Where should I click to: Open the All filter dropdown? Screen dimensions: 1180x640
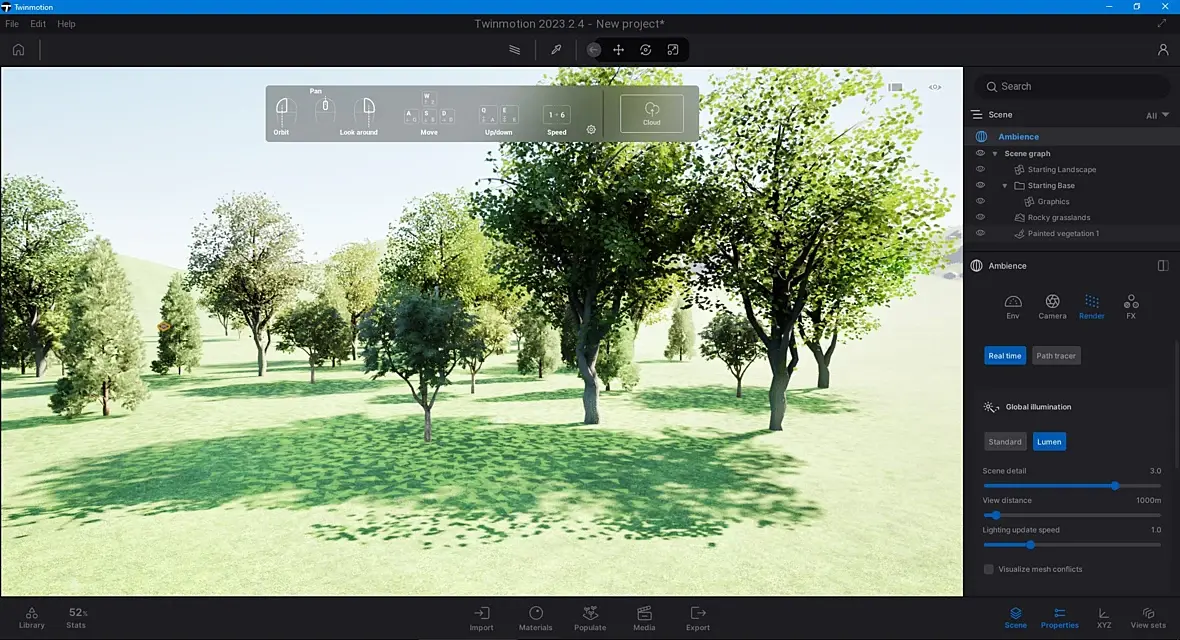click(x=1157, y=115)
